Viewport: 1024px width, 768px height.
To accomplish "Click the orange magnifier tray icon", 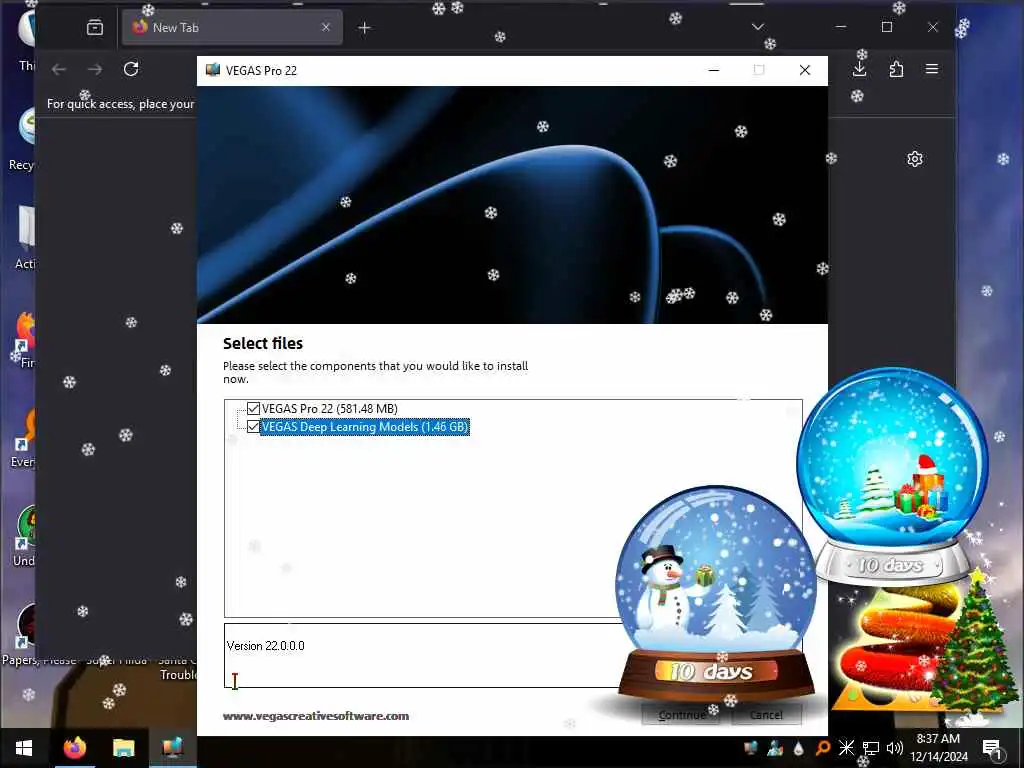I will click(823, 748).
